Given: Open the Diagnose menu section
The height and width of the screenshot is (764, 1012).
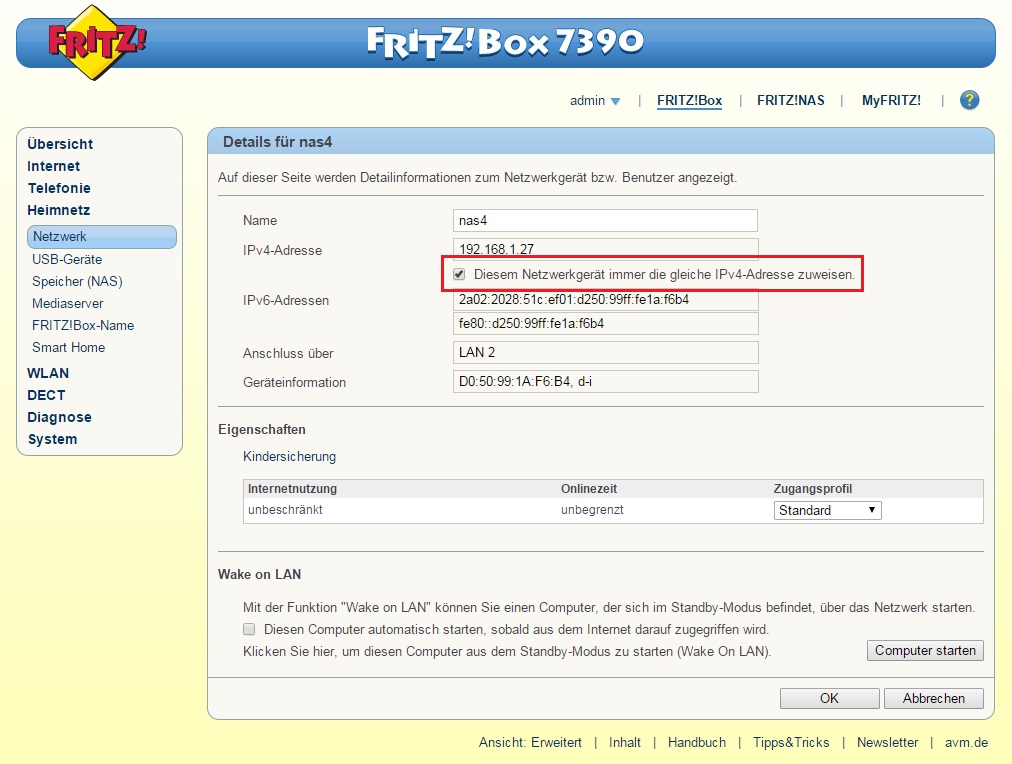Looking at the screenshot, I should tap(59, 417).
